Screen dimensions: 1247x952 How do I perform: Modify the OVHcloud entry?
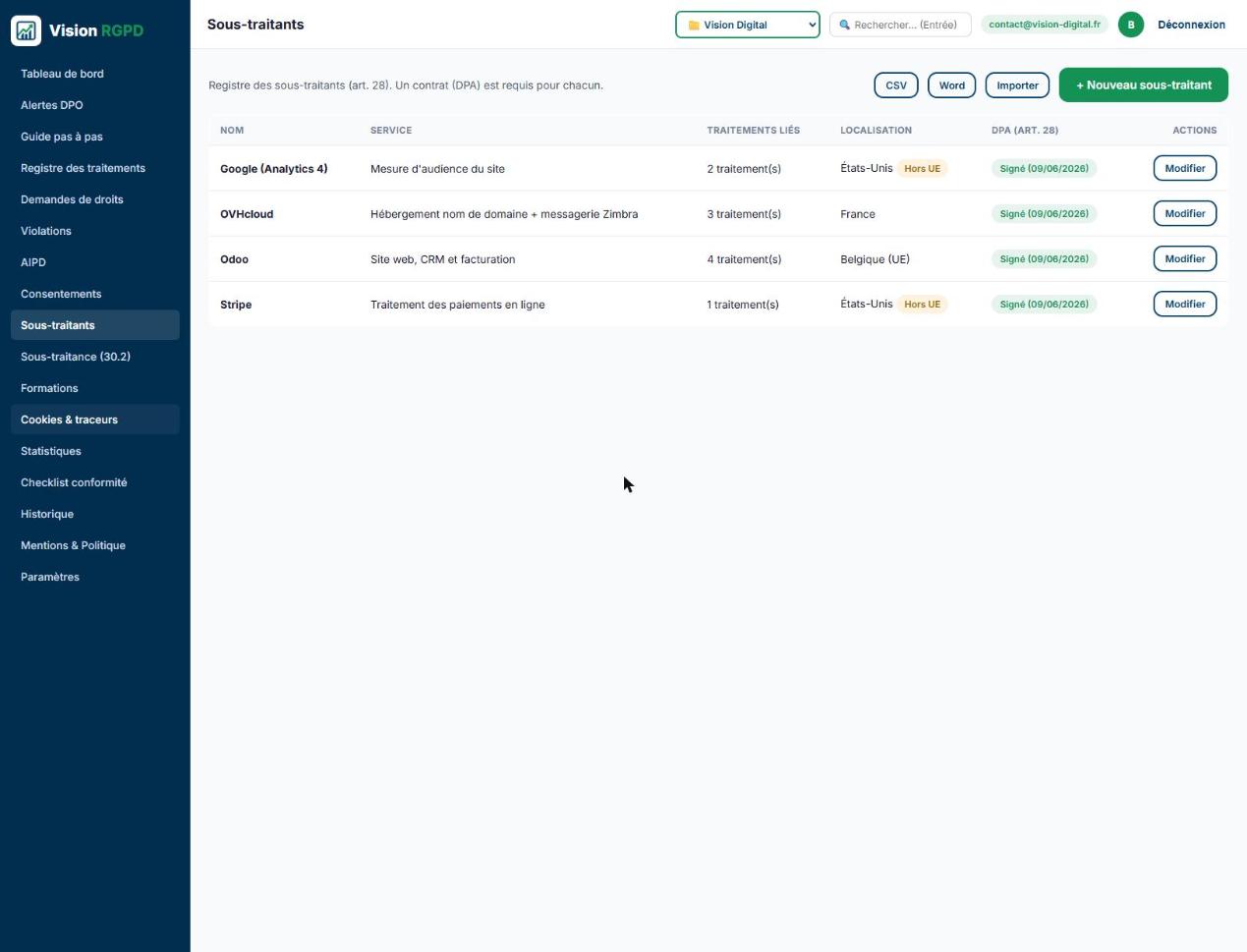1185,213
